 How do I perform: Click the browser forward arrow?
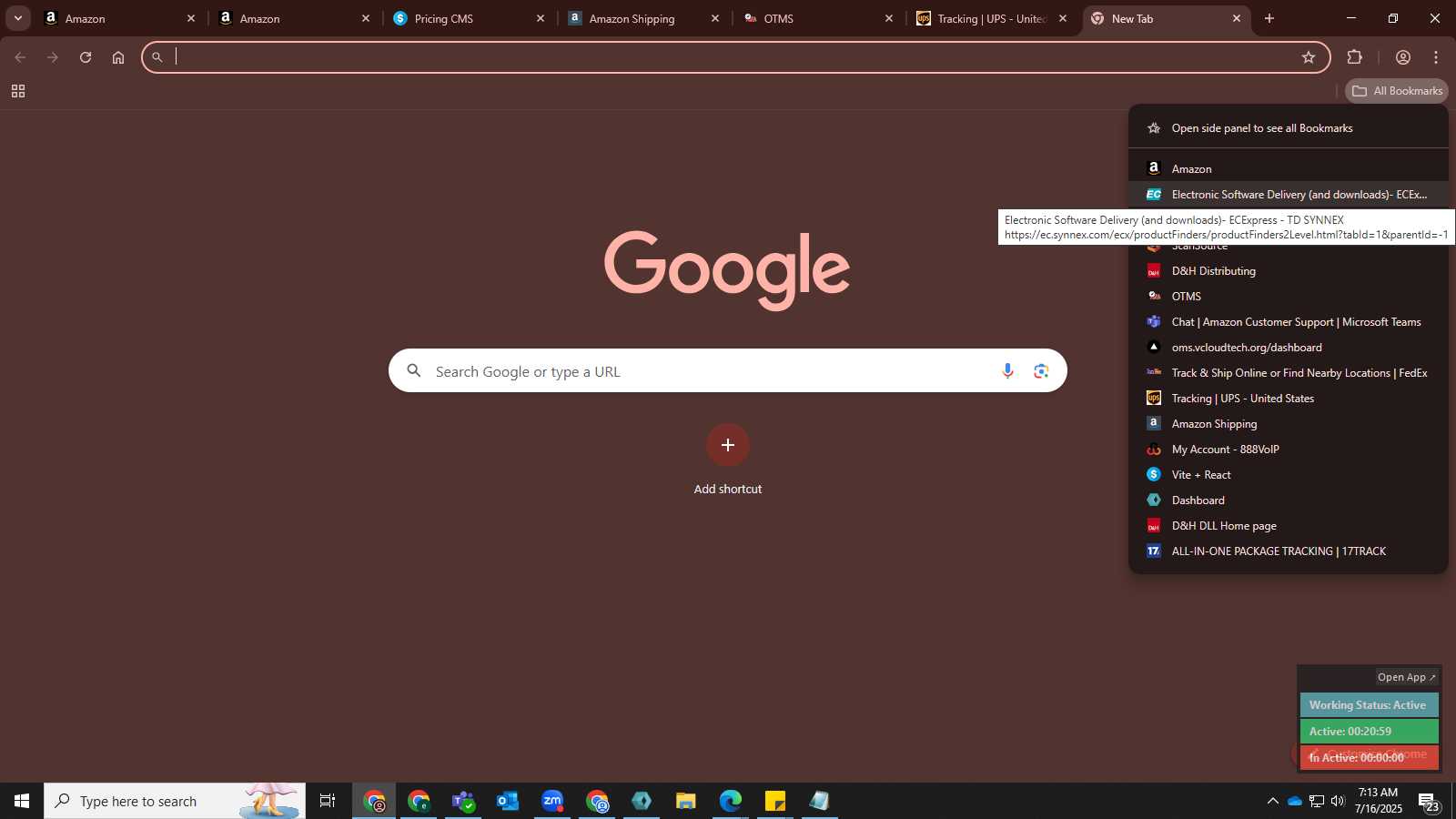[x=53, y=57]
